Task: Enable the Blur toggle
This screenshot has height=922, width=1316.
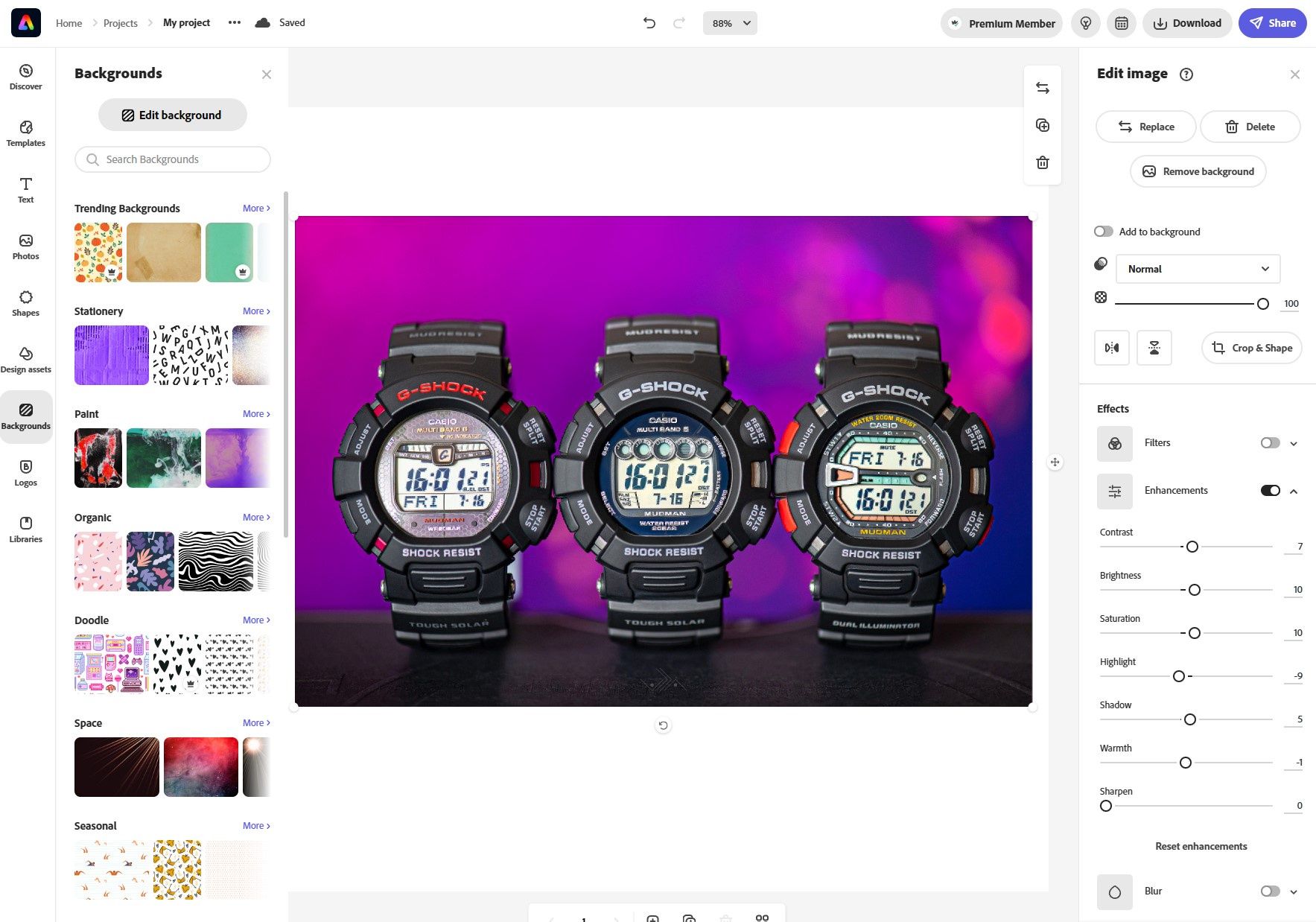Action: (x=1271, y=891)
